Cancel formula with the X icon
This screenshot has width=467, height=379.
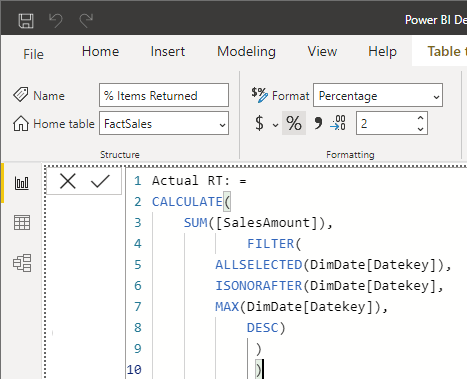(x=68, y=181)
